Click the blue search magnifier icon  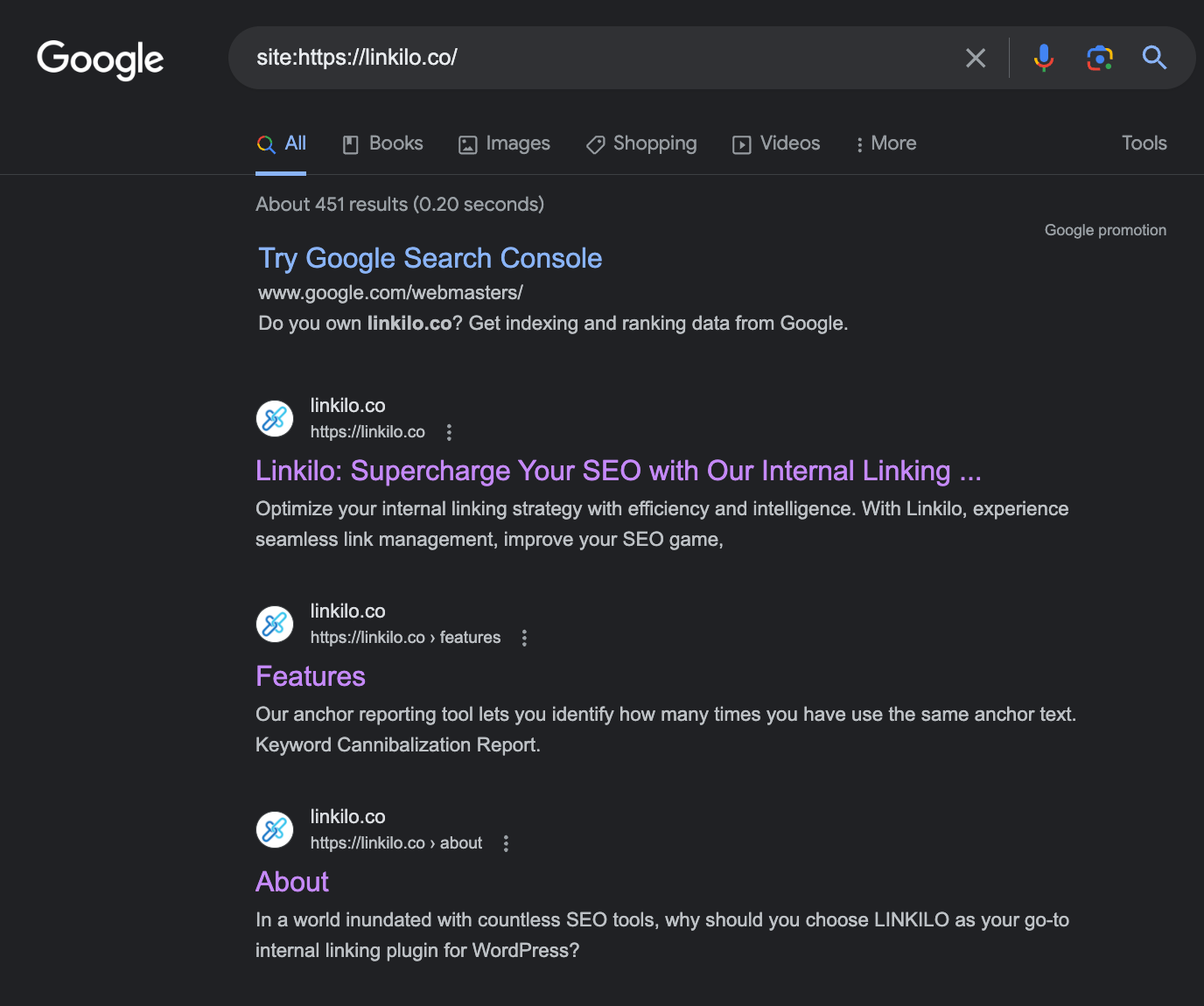pyautogui.click(x=1154, y=58)
